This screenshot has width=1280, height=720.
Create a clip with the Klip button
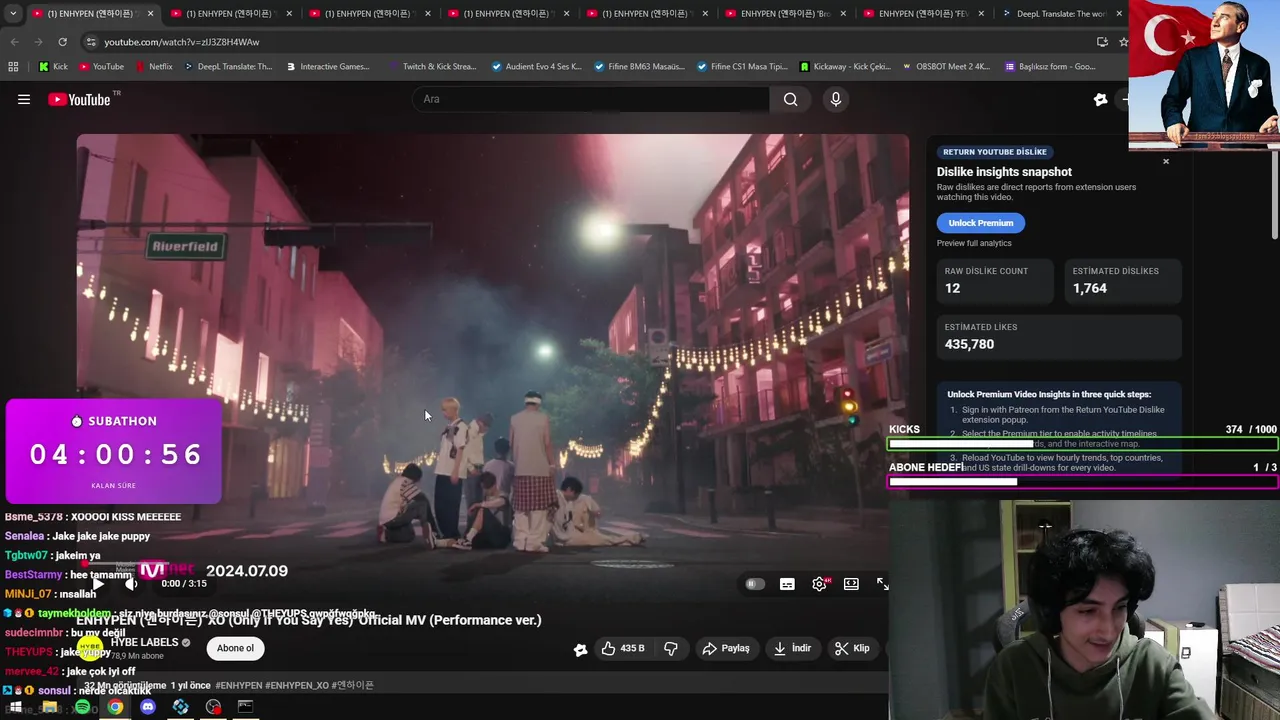tap(852, 648)
